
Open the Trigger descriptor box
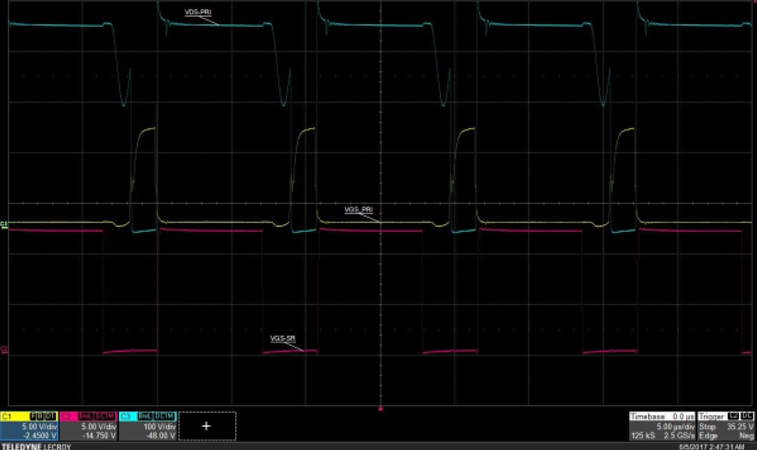[726, 426]
